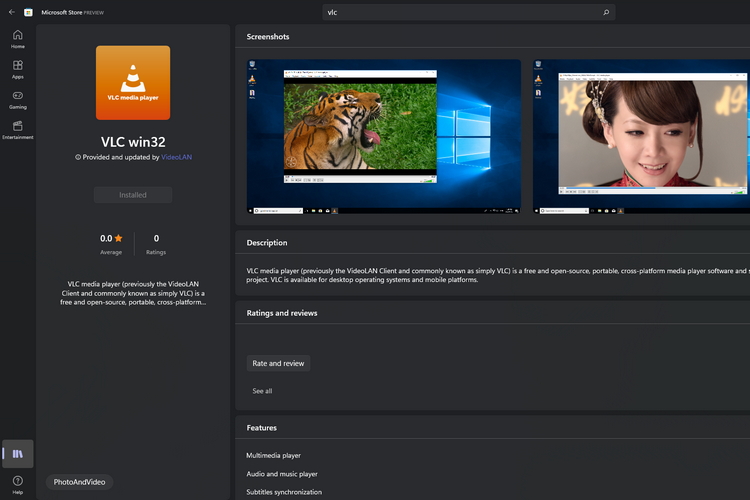
Task: Open the Gaming section in sidebar
Action: [x=18, y=100]
